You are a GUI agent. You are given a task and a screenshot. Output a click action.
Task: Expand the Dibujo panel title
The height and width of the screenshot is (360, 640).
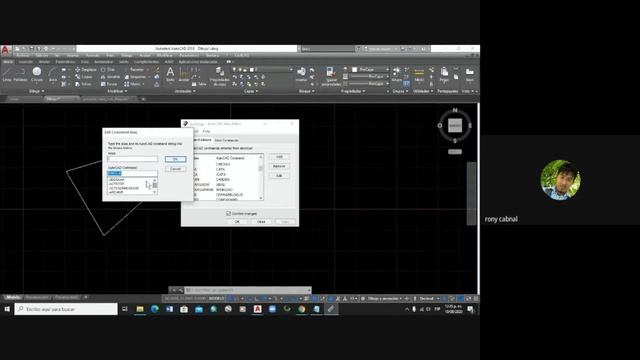(37, 91)
